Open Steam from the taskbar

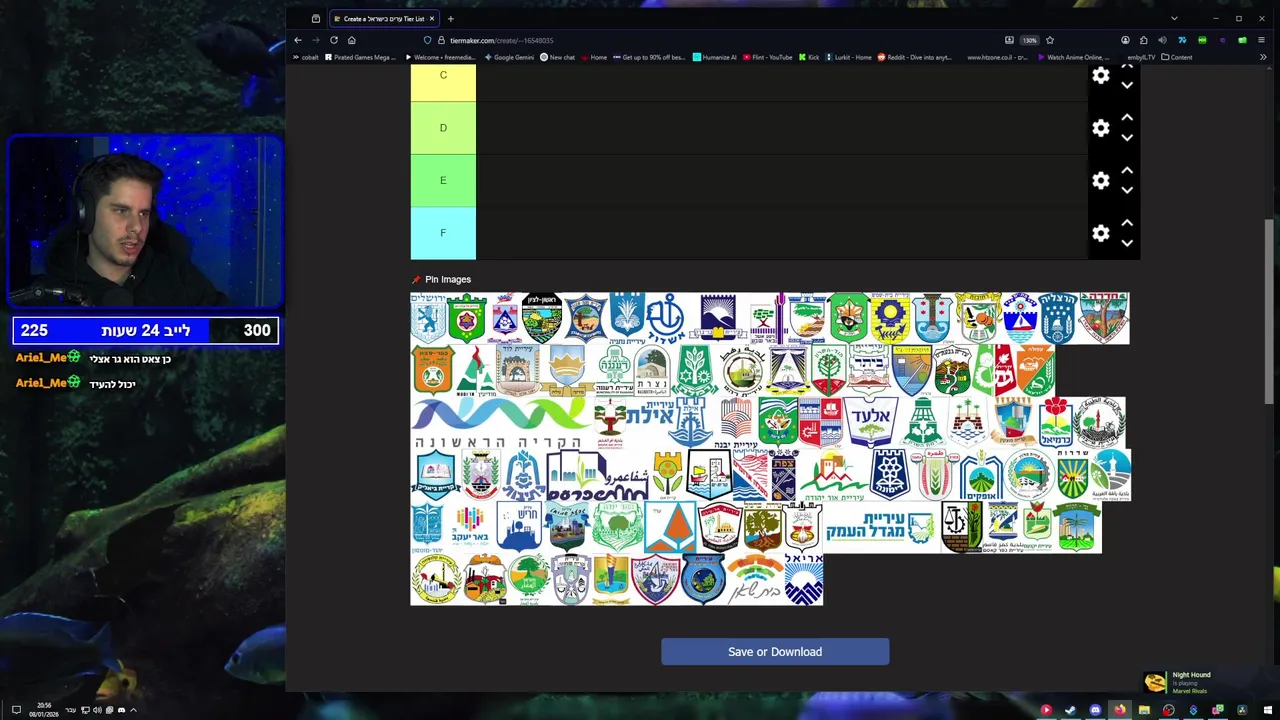(1070, 710)
